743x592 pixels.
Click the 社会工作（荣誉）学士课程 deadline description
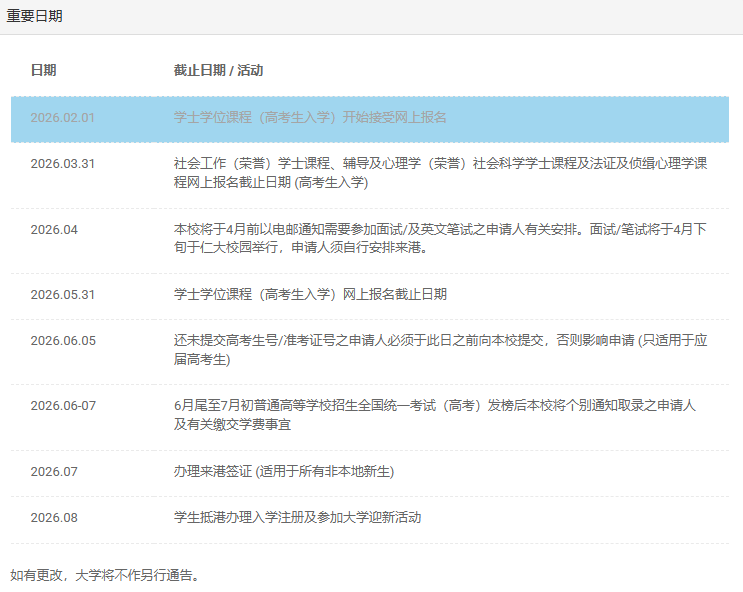tap(440, 173)
